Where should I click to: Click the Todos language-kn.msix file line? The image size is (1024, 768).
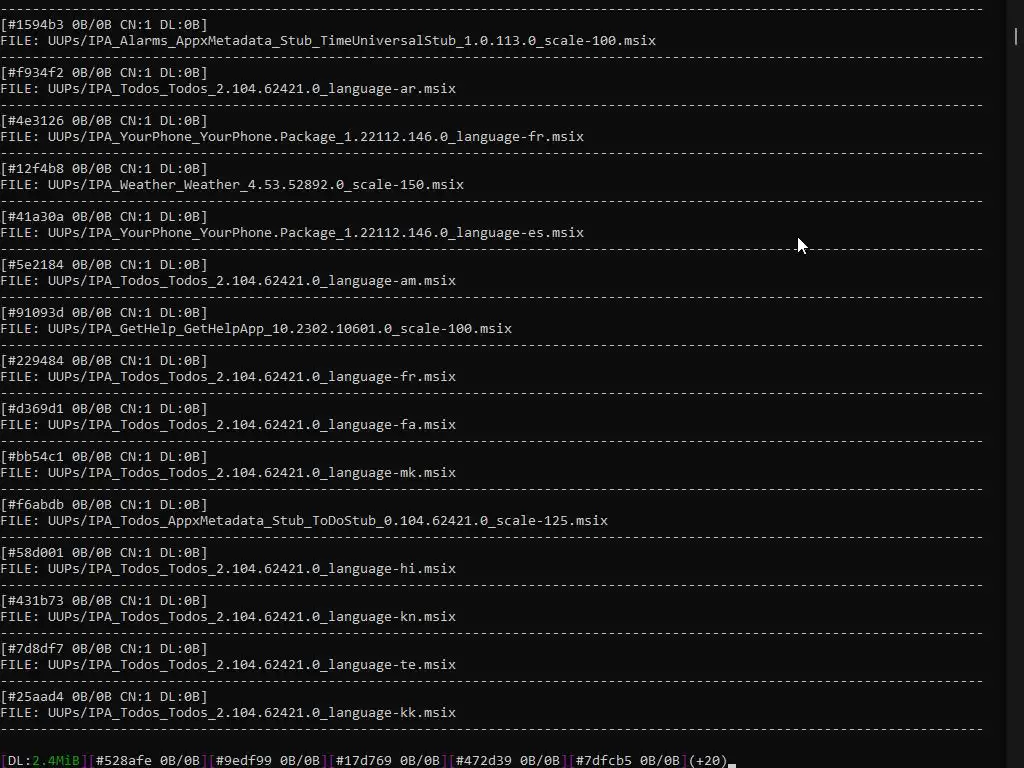(x=228, y=616)
